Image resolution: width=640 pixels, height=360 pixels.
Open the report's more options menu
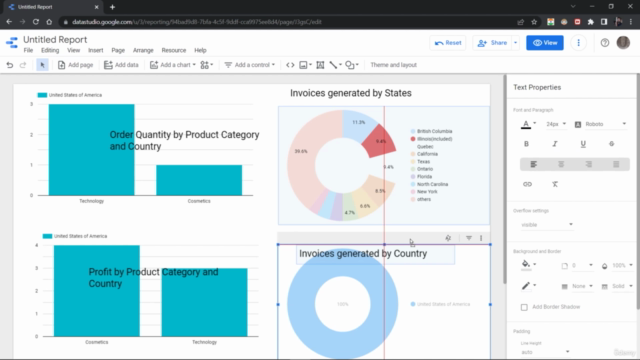click(578, 42)
